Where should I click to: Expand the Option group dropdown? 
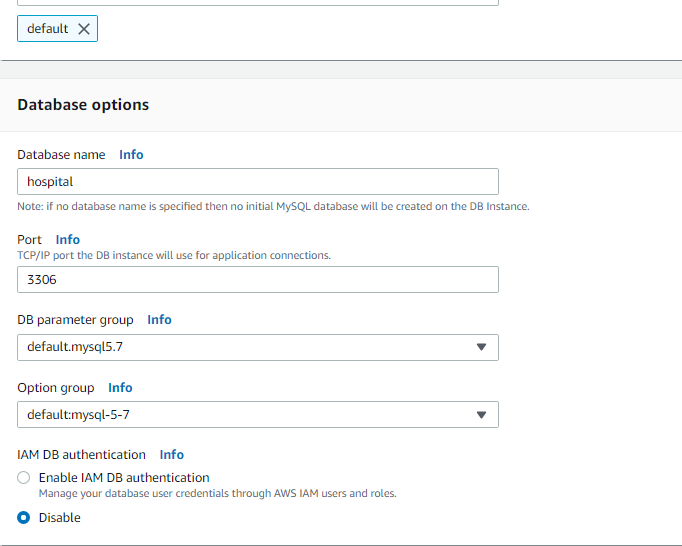coord(258,414)
